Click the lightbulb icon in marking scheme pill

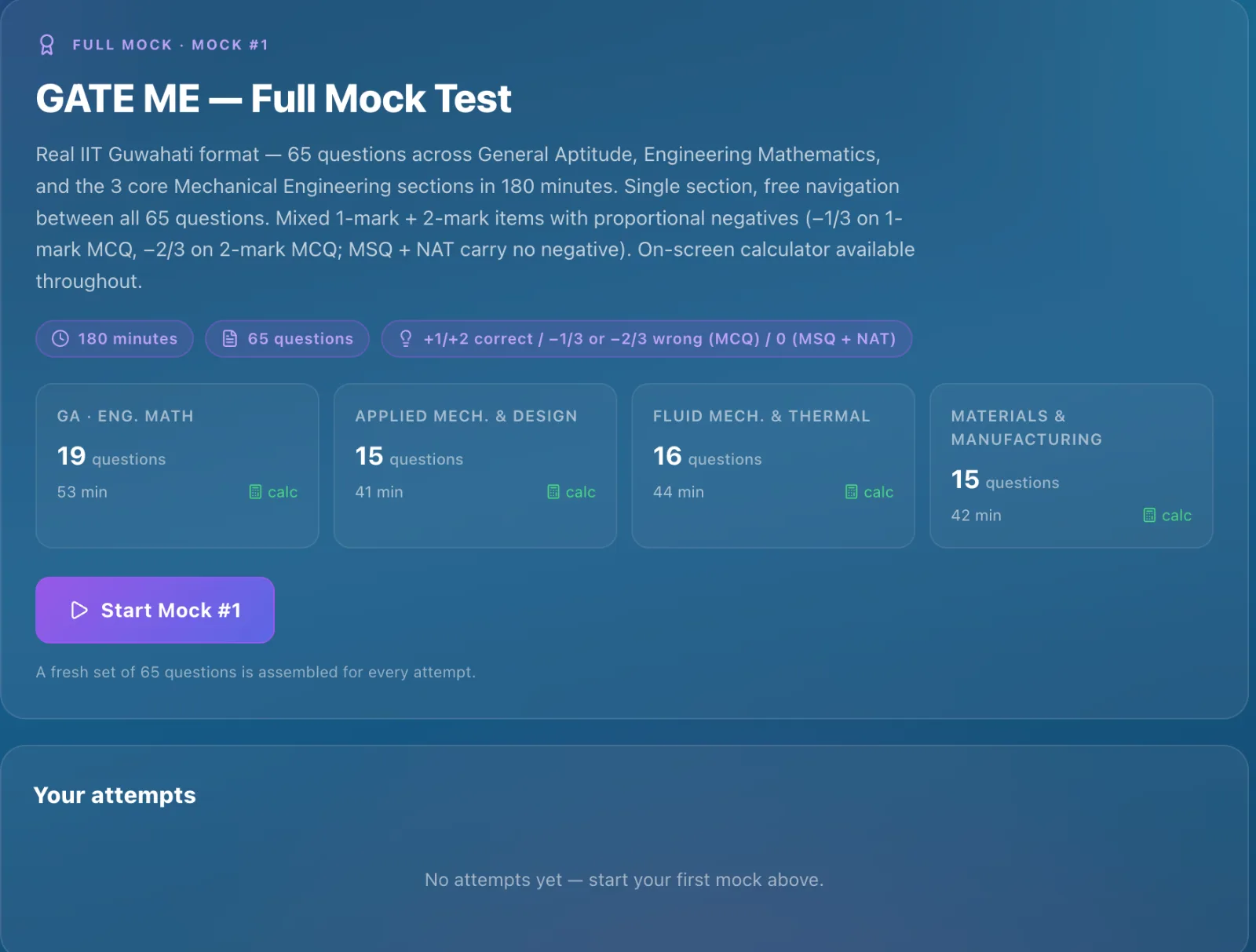point(406,338)
